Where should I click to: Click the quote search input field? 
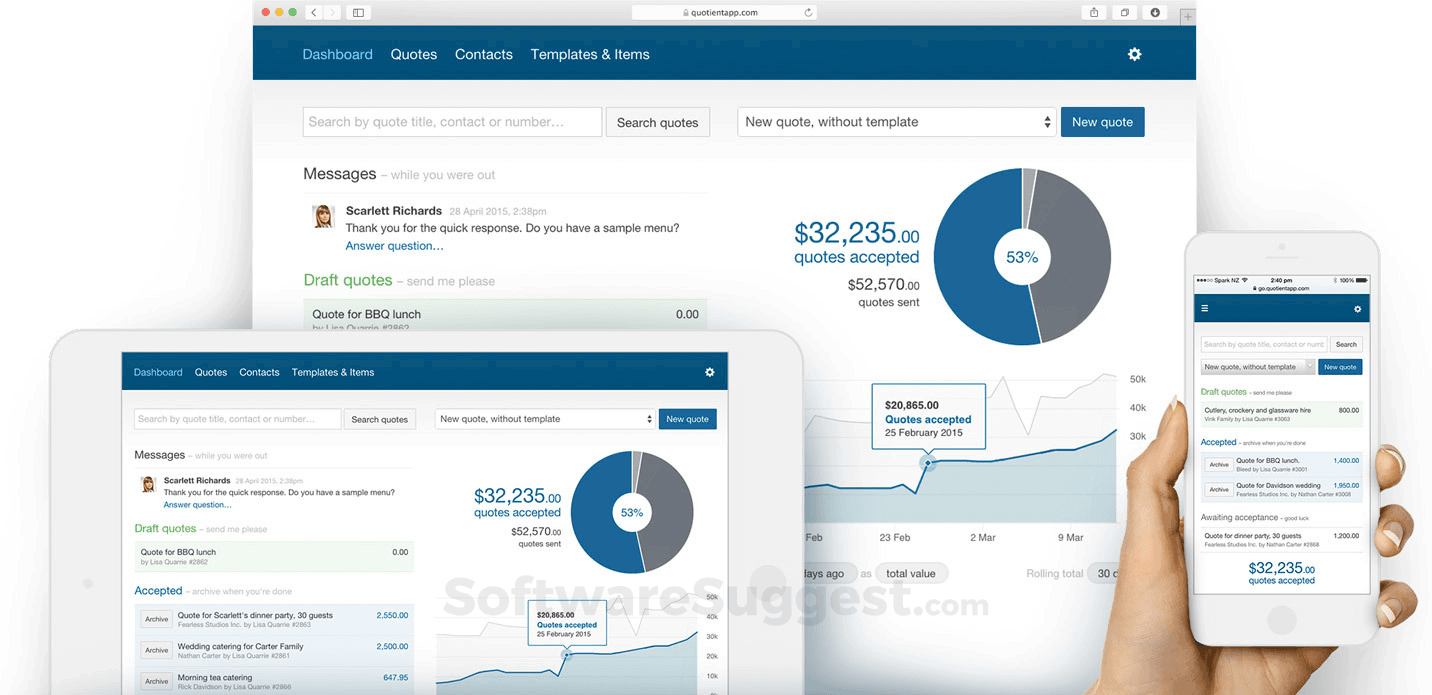coord(452,121)
